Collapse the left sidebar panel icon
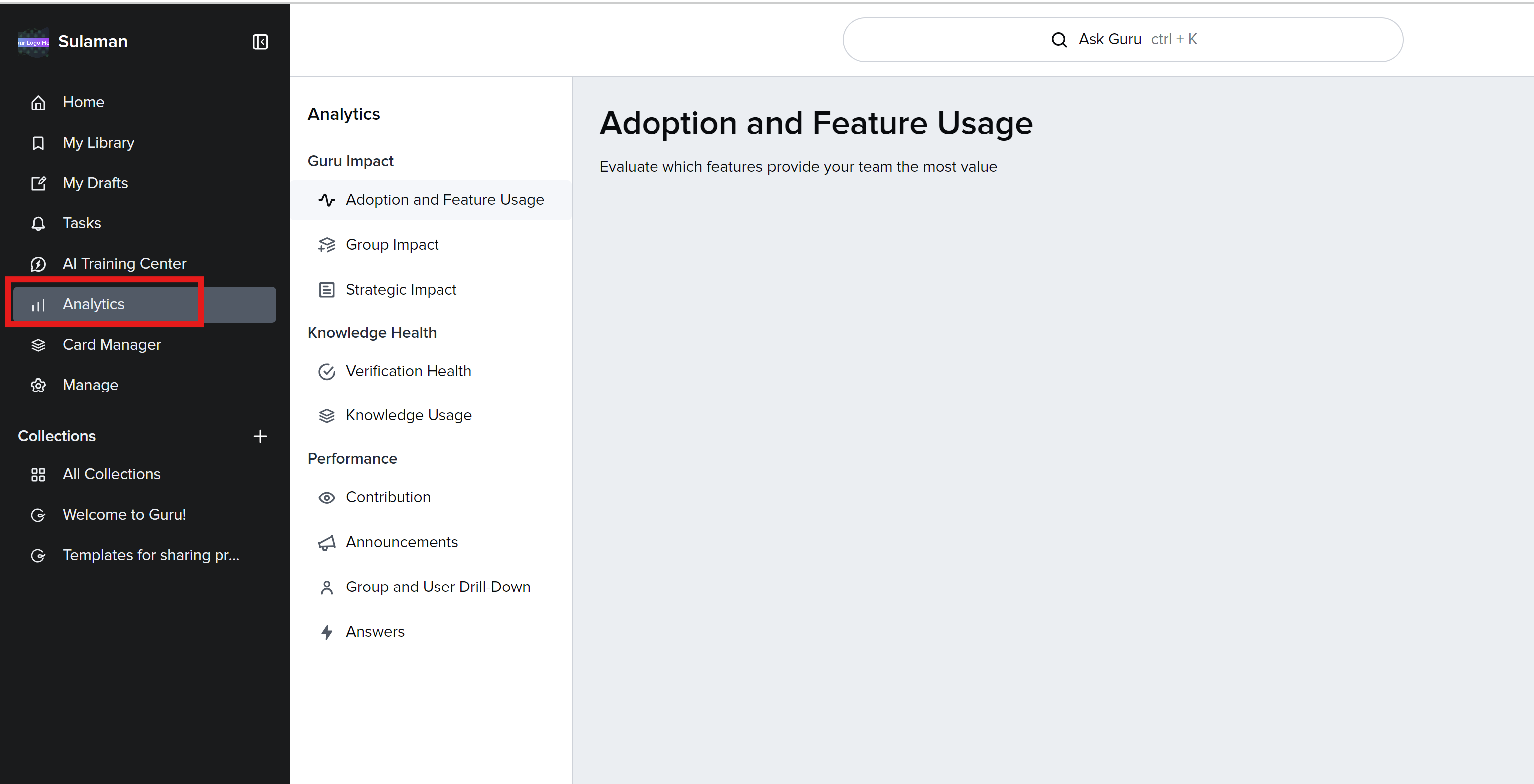 pyautogui.click(x=260, y=42)
